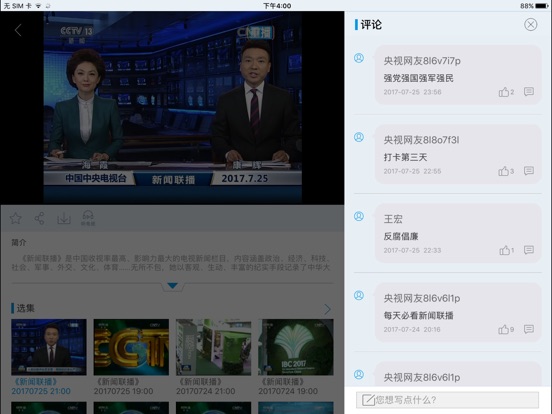Tap the battery indicator in the status bar
Screen dimensions: 552x414
point(541,6)
